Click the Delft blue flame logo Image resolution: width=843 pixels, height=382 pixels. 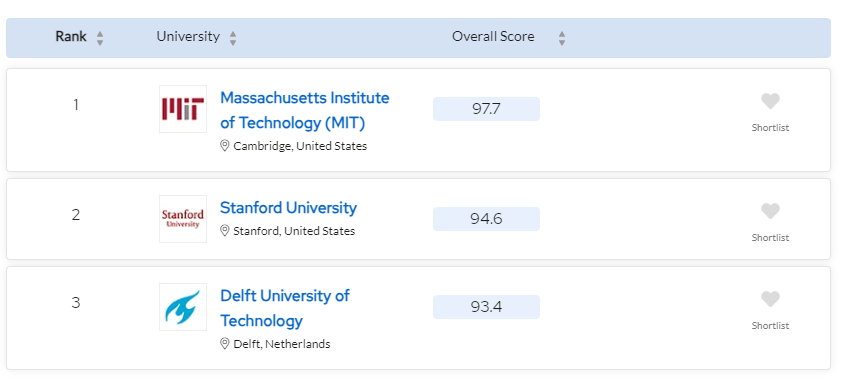tap(183, 307)
